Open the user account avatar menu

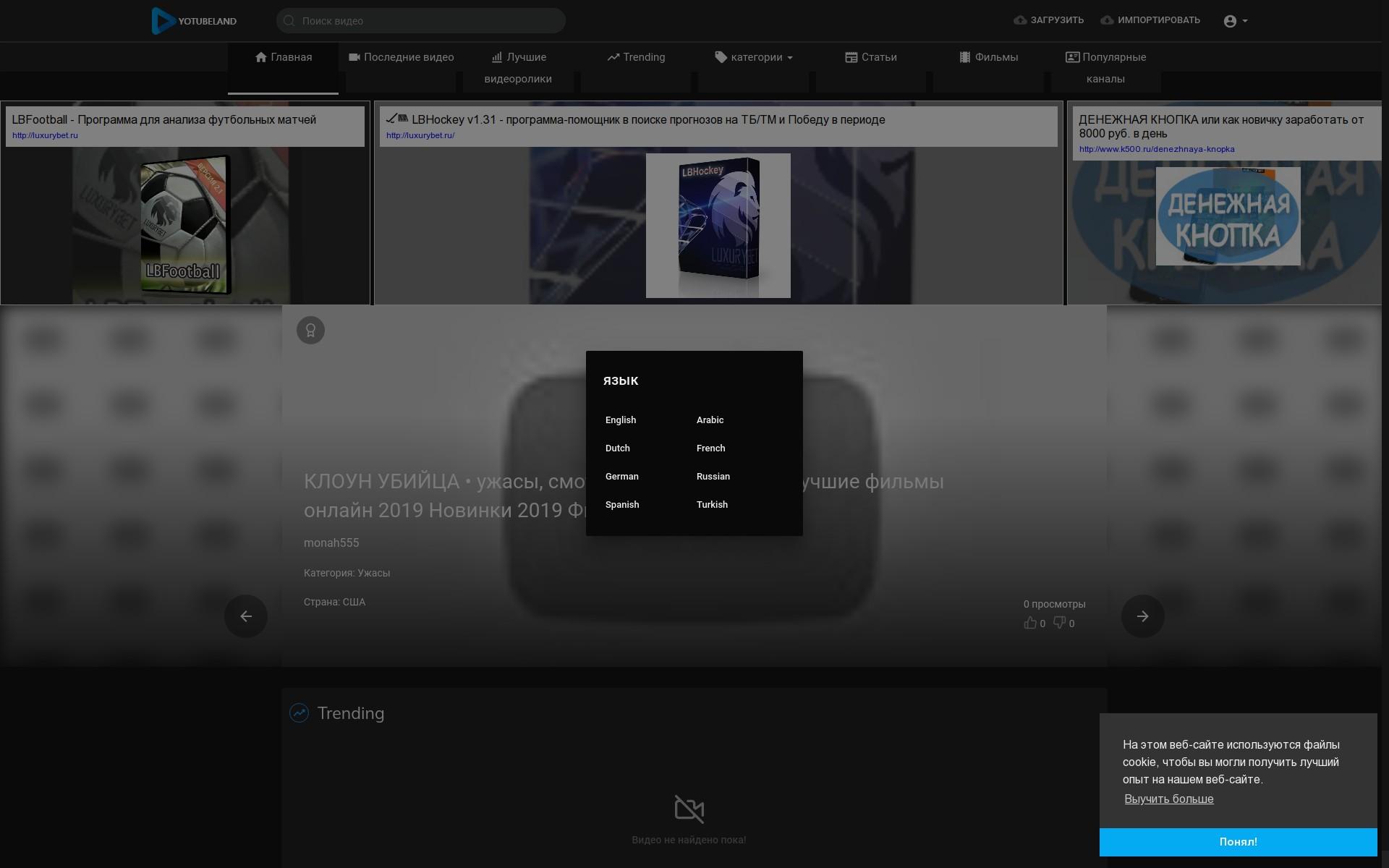tap(1235, 21)
